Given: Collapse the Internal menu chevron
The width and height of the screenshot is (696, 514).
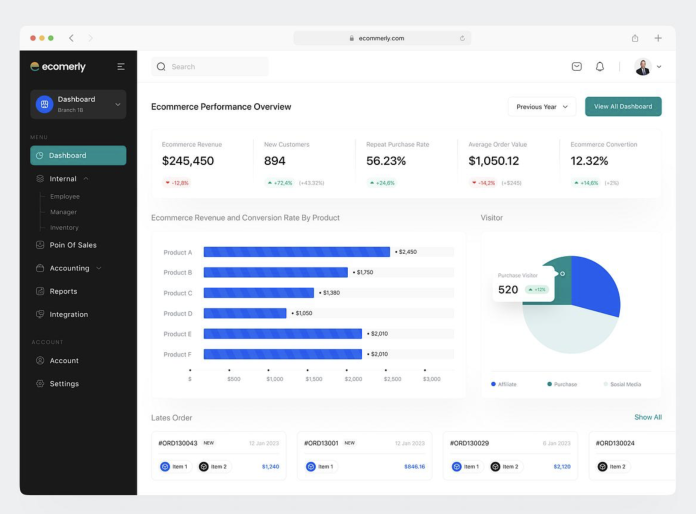Looking at the screenshot, I should (86, 178).
